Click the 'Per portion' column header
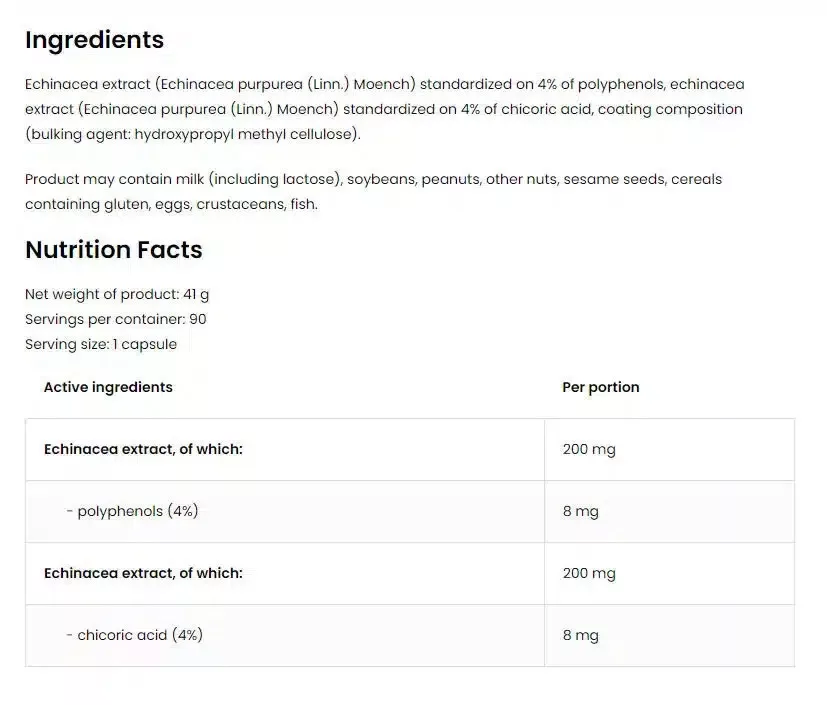Image resolution: width=827 pixels, height=705 pixels. [x=601, y=387]
